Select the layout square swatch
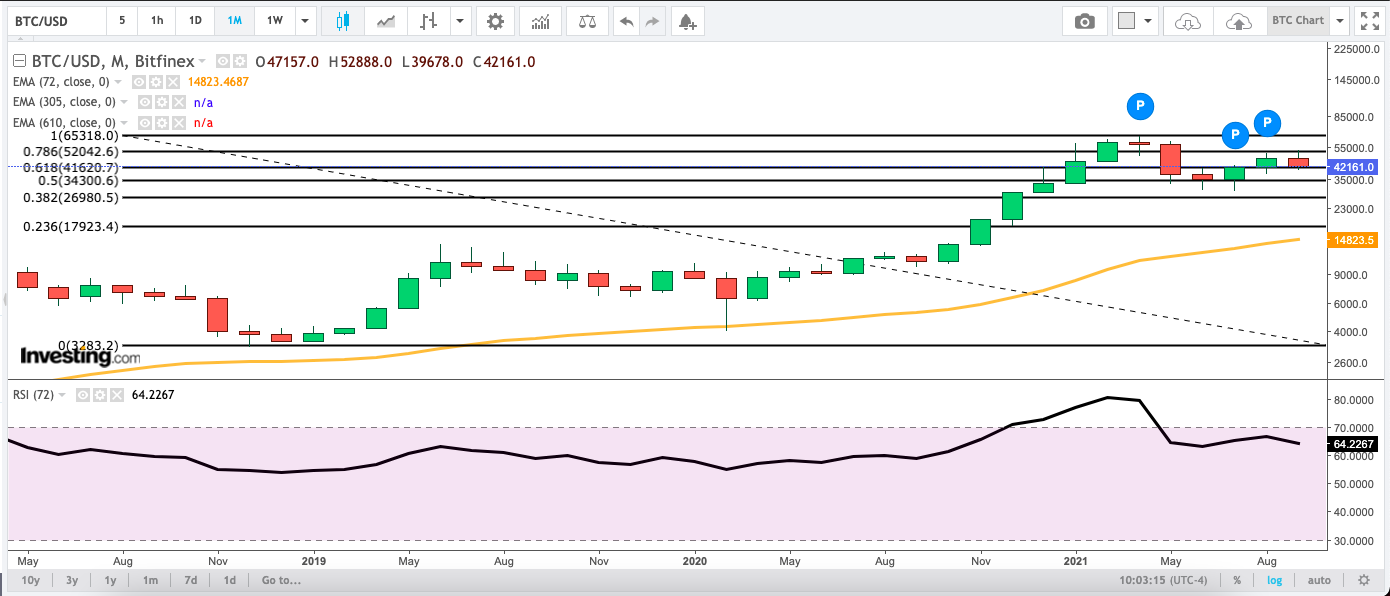 (1127, 21)
